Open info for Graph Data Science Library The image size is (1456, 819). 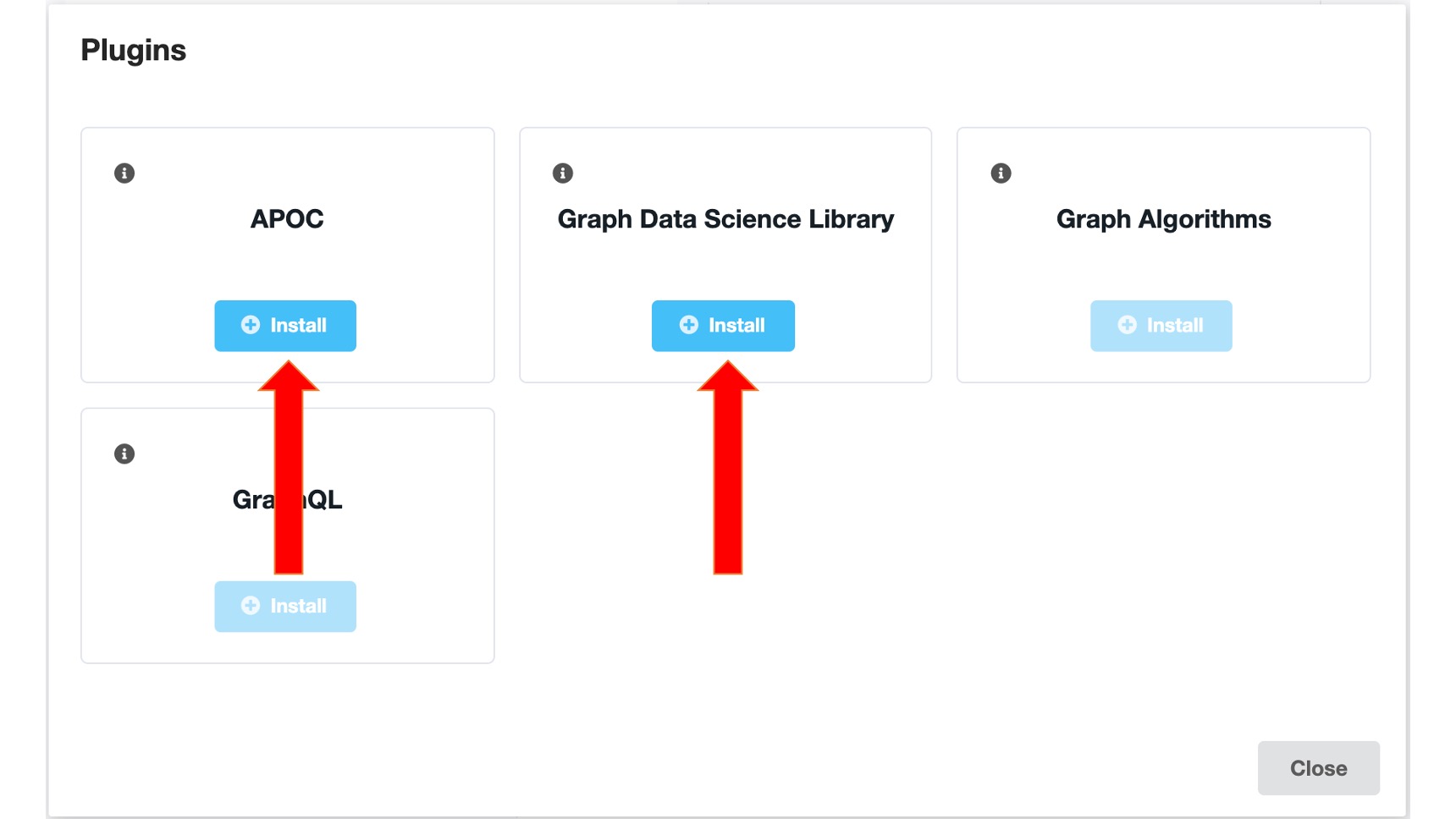(563, 173)
